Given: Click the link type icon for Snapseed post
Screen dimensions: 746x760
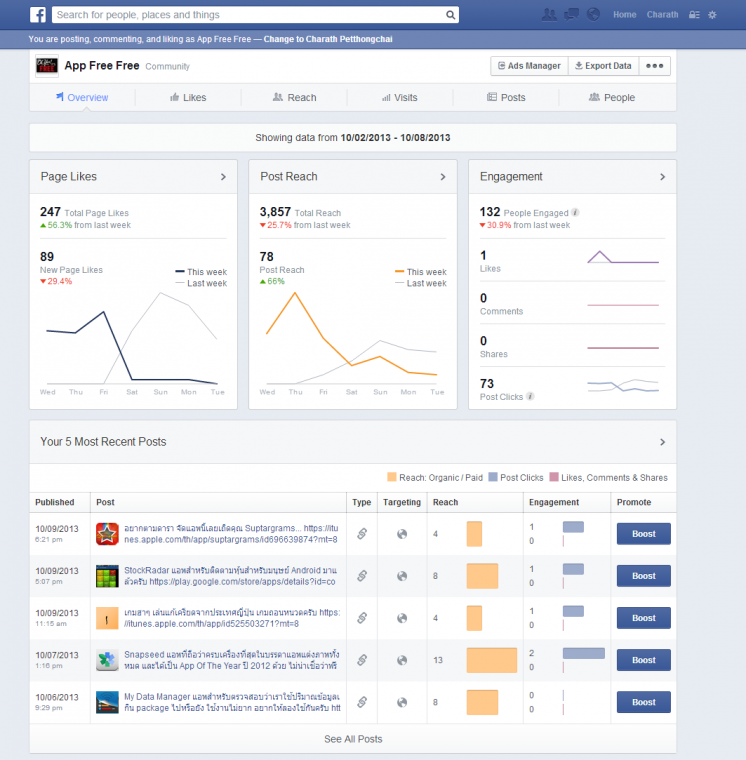Looking at the screenshot, I should coord(362,660).
